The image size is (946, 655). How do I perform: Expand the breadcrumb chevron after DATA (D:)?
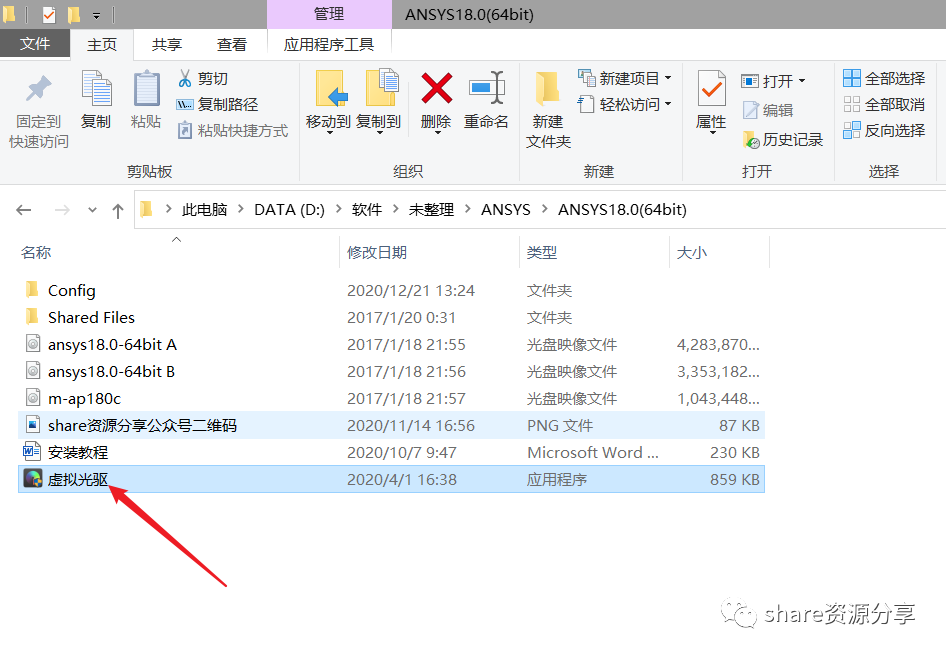tap(338, 209)
